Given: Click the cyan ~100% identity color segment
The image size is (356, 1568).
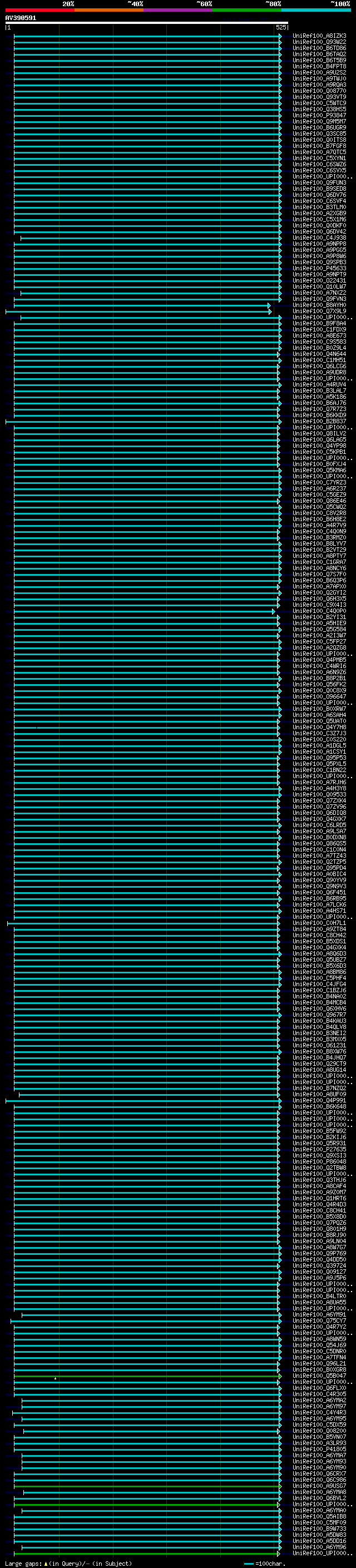Looking at the screenshot, I should point(316,10).
